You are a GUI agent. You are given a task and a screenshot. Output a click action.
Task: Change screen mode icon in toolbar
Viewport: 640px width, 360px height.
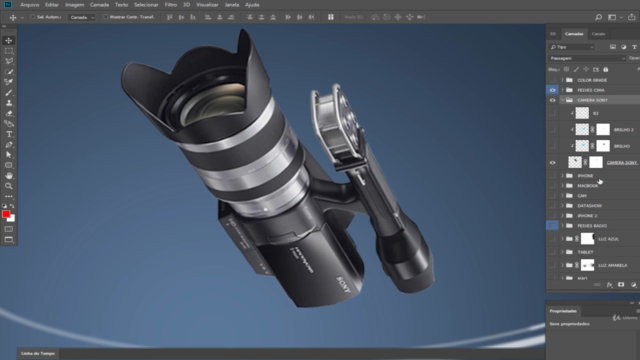pyautogui.click(x=9, y=240)
